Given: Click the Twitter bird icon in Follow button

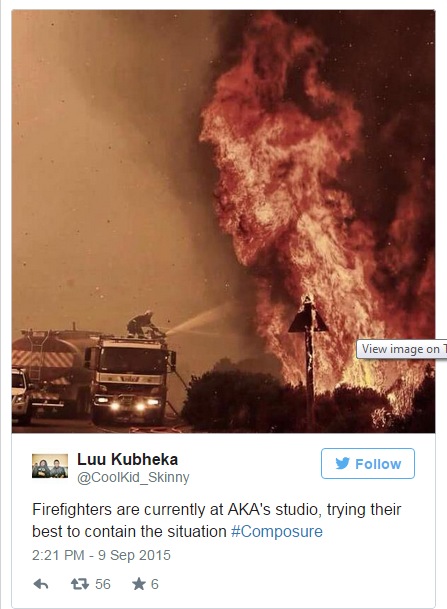Looking at the screenshot, I should click(x=342, y=463).
